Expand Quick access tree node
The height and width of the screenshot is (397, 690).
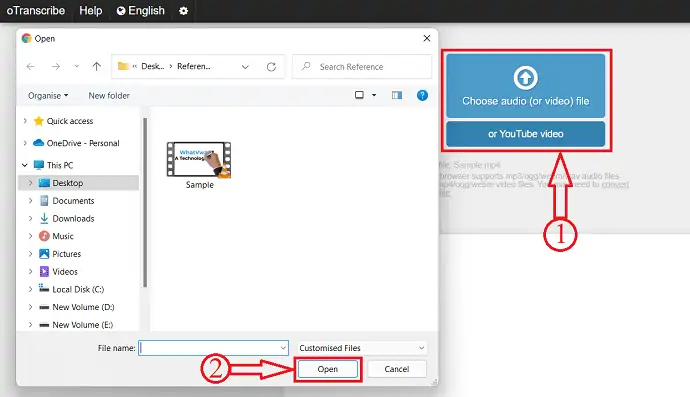coord(25,121)
